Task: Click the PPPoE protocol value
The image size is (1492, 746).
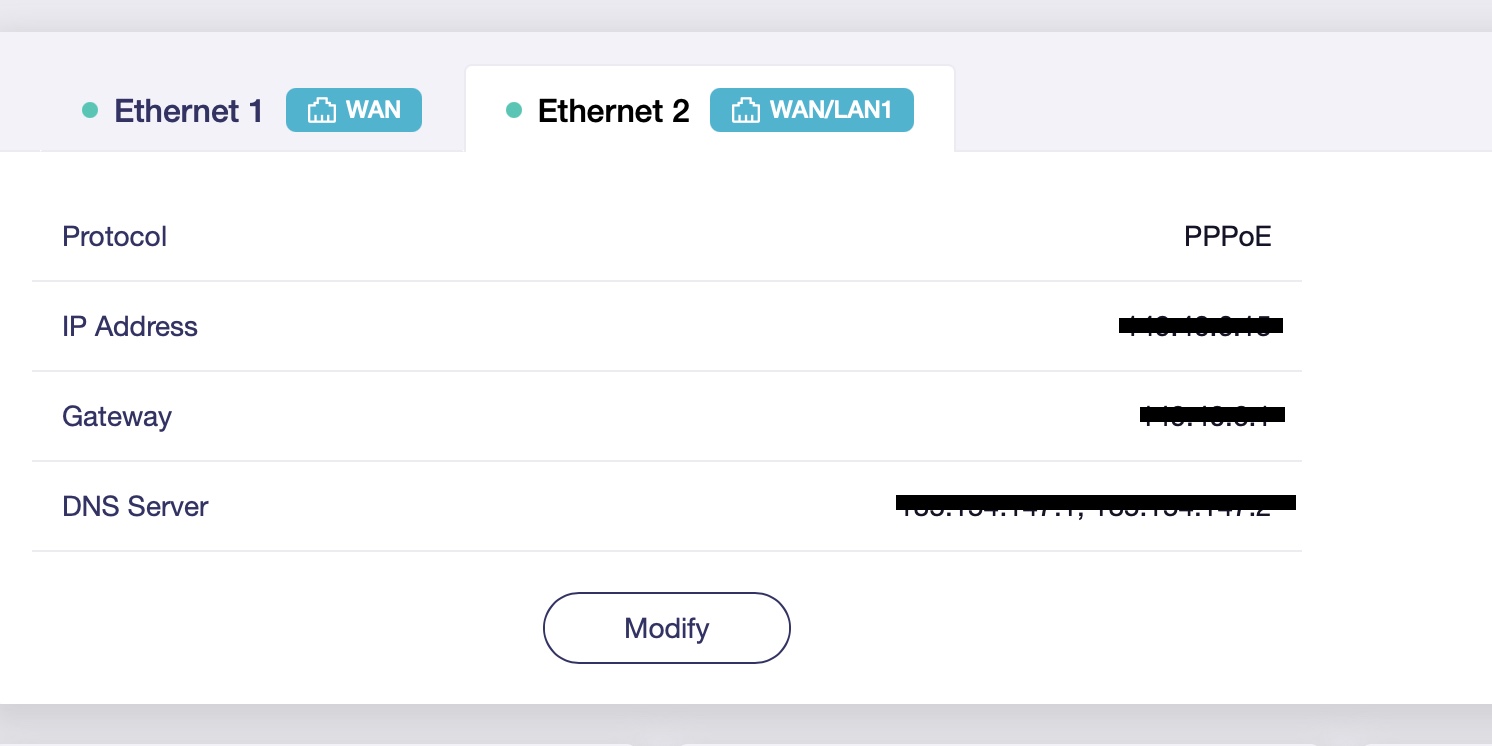Action: click(x=1227, y=237)
